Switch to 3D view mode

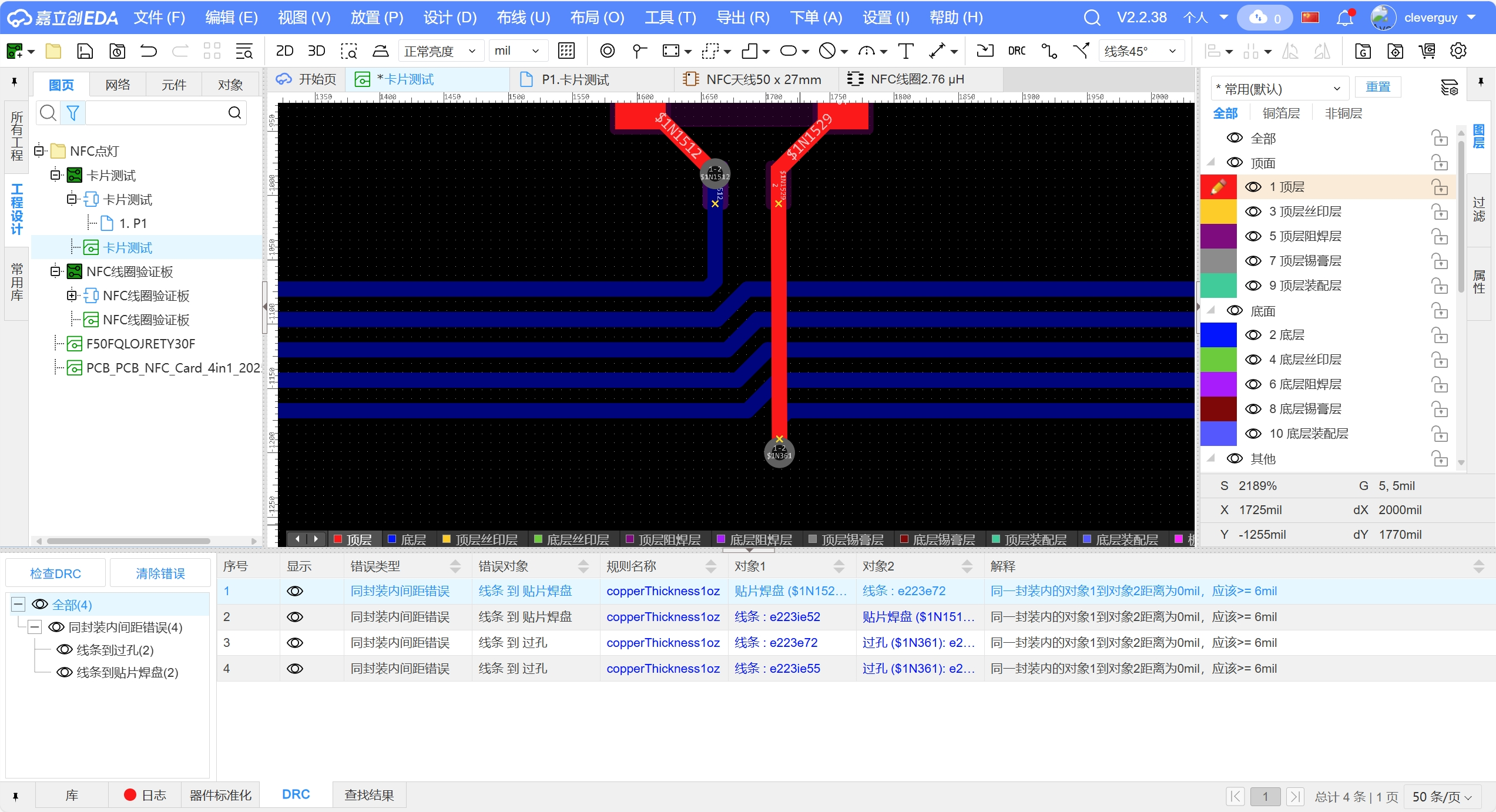point(316,51)
